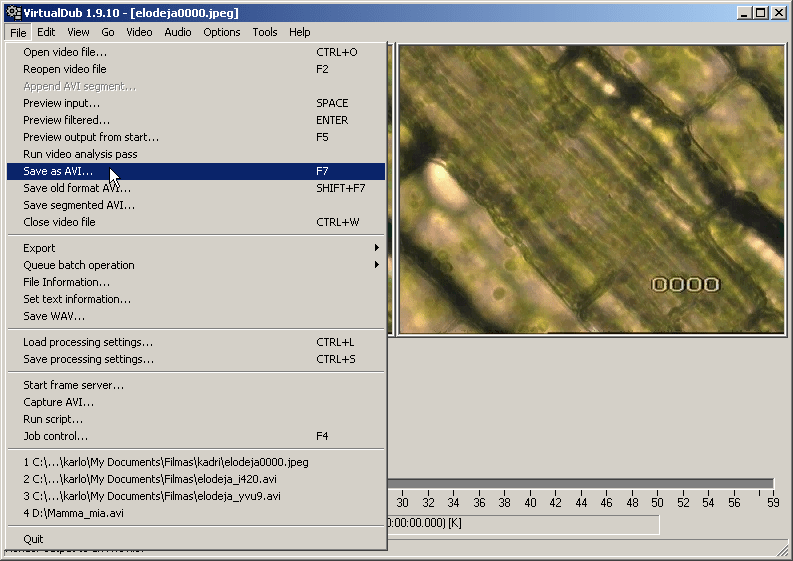Choose Save old format AVI…

pos(196,188)
